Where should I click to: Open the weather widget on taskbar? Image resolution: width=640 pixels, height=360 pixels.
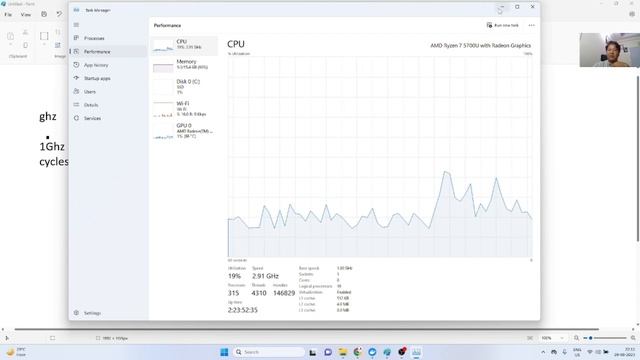[x=16, y=352]
